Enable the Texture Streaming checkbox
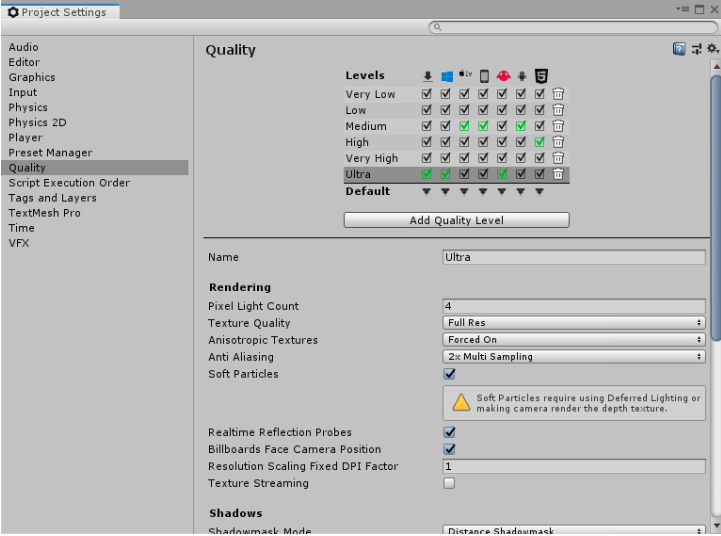The image size is (721, 536). [449, 483]
